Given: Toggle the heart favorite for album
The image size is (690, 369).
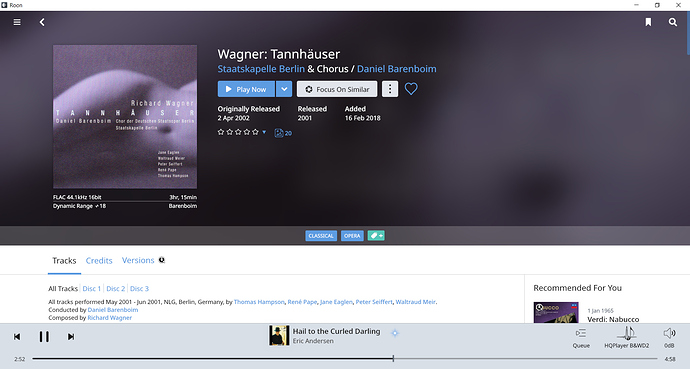Looking at the screenshot, I should (411, 89).
